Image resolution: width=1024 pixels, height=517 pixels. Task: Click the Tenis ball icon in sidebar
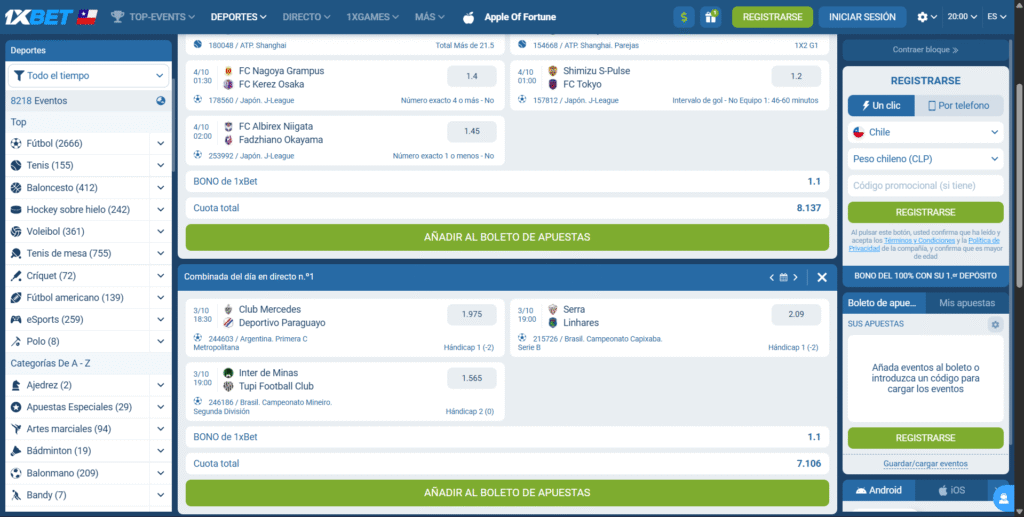click(16, 165)
